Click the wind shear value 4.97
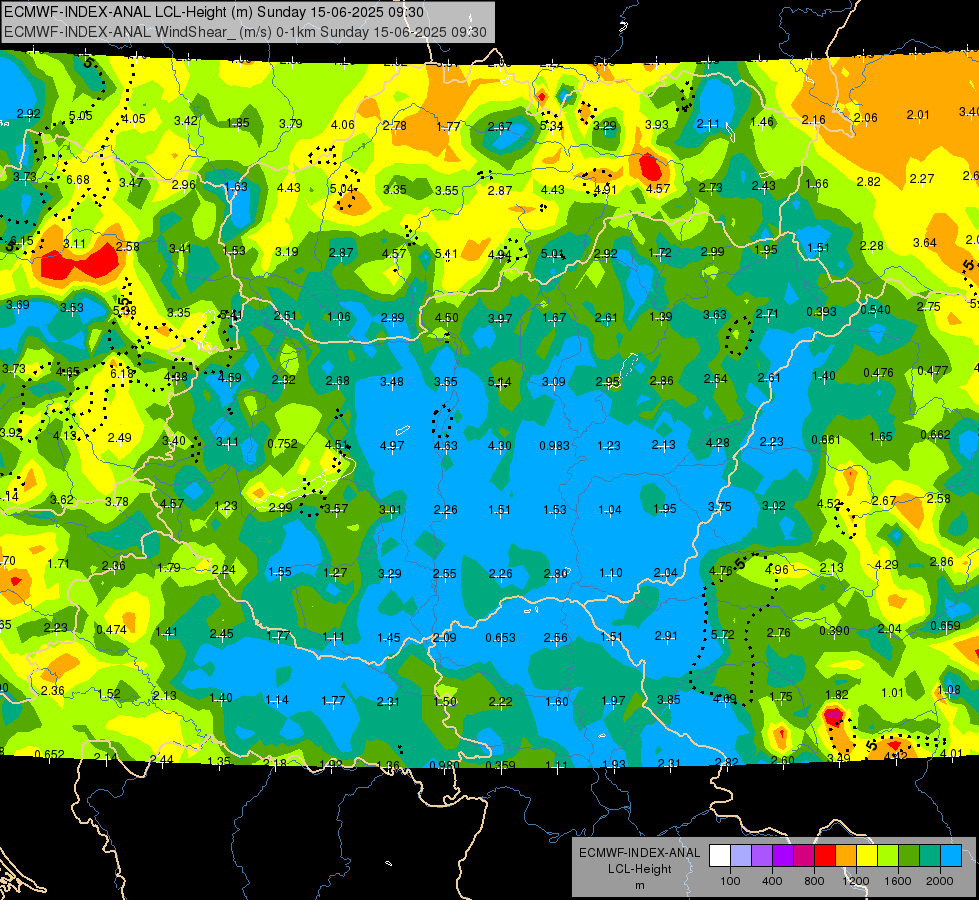This screenshot has width=979, height=900. 392,446
